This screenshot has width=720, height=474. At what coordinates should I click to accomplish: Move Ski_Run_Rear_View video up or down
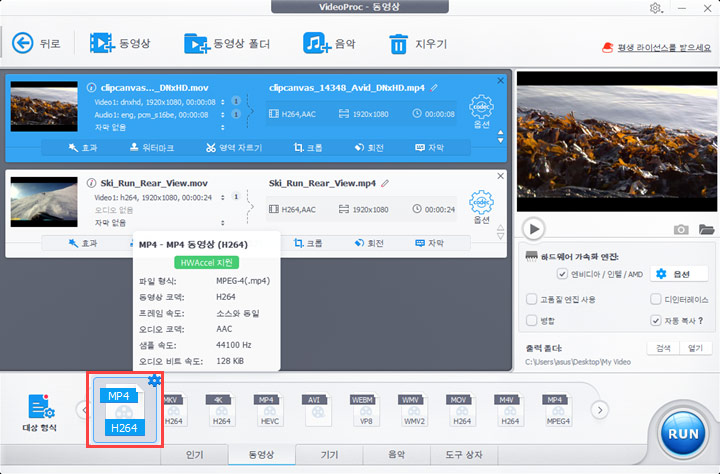[x=501, y=232]
